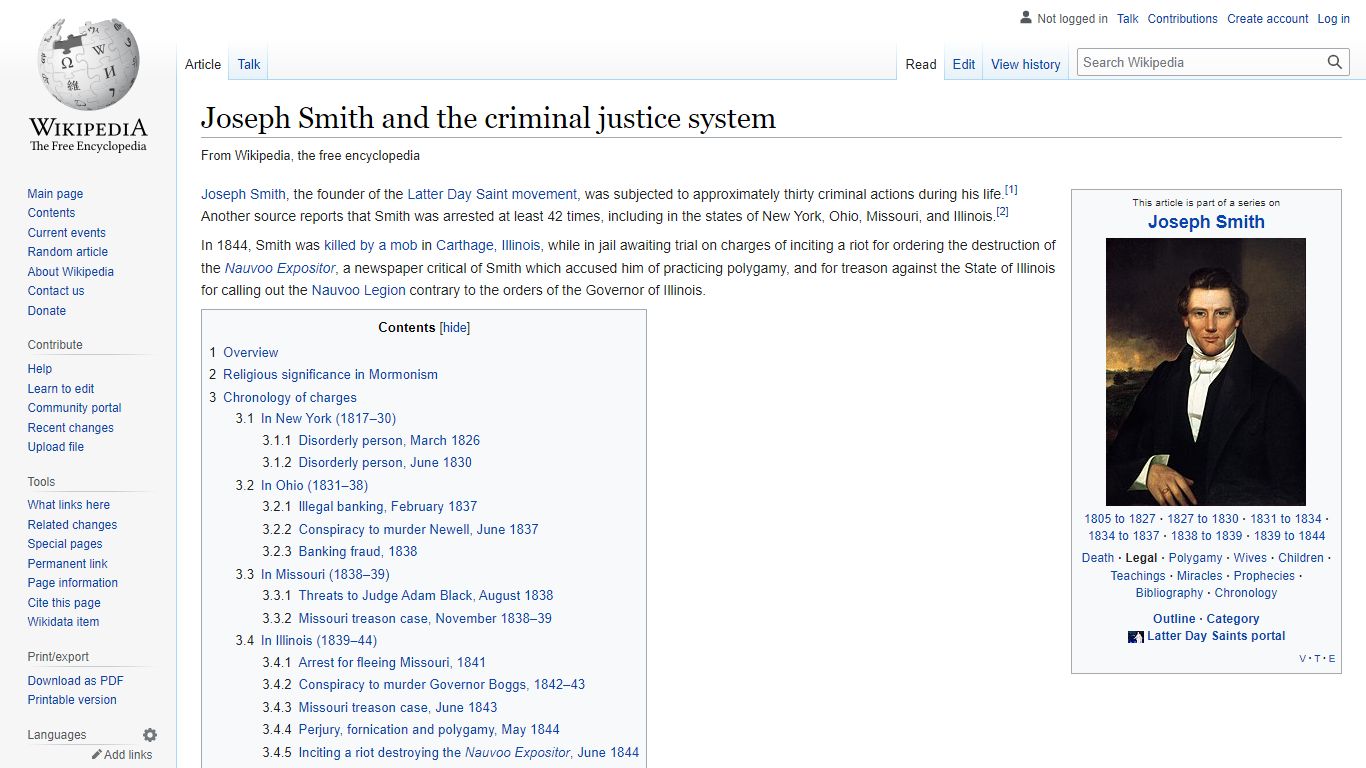Image resolution: width=1366 pixels, height=768 pixels.
Task: Go to Main page in sidebar
Action: (x=55, y=194)
